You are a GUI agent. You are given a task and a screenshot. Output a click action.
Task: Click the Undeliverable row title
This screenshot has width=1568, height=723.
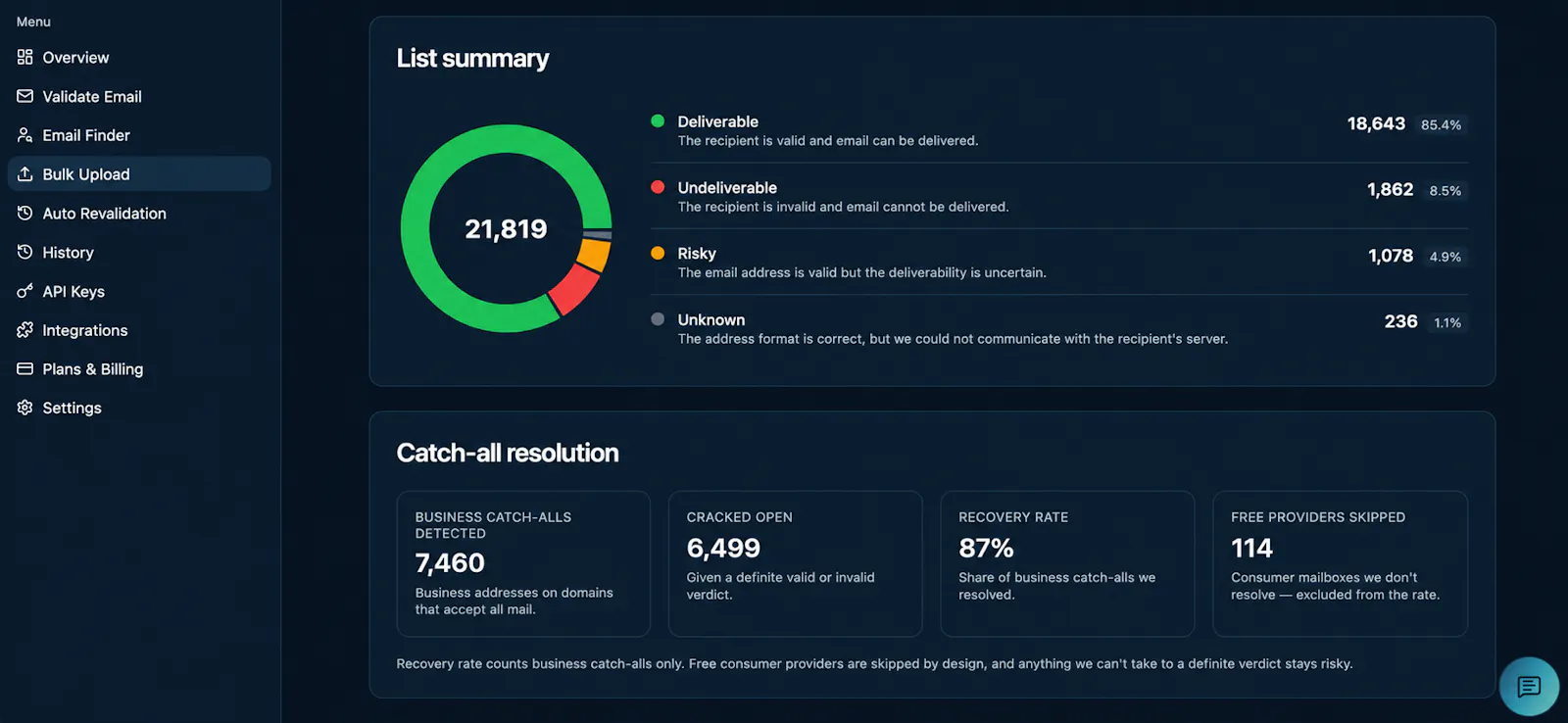(727, 187)
